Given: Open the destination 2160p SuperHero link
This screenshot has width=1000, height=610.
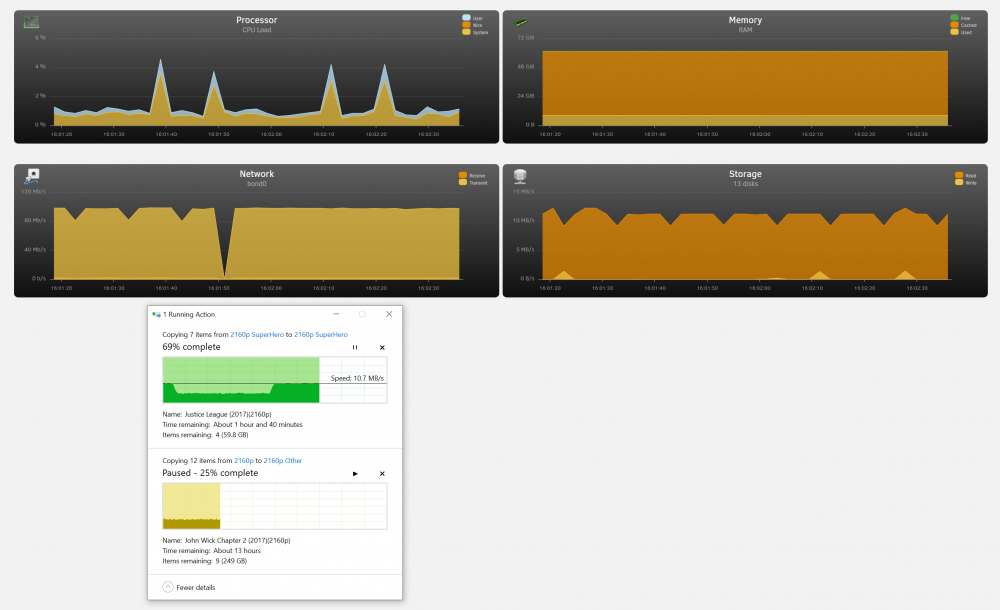Looking at the screenshot, I should coord(321,334).
